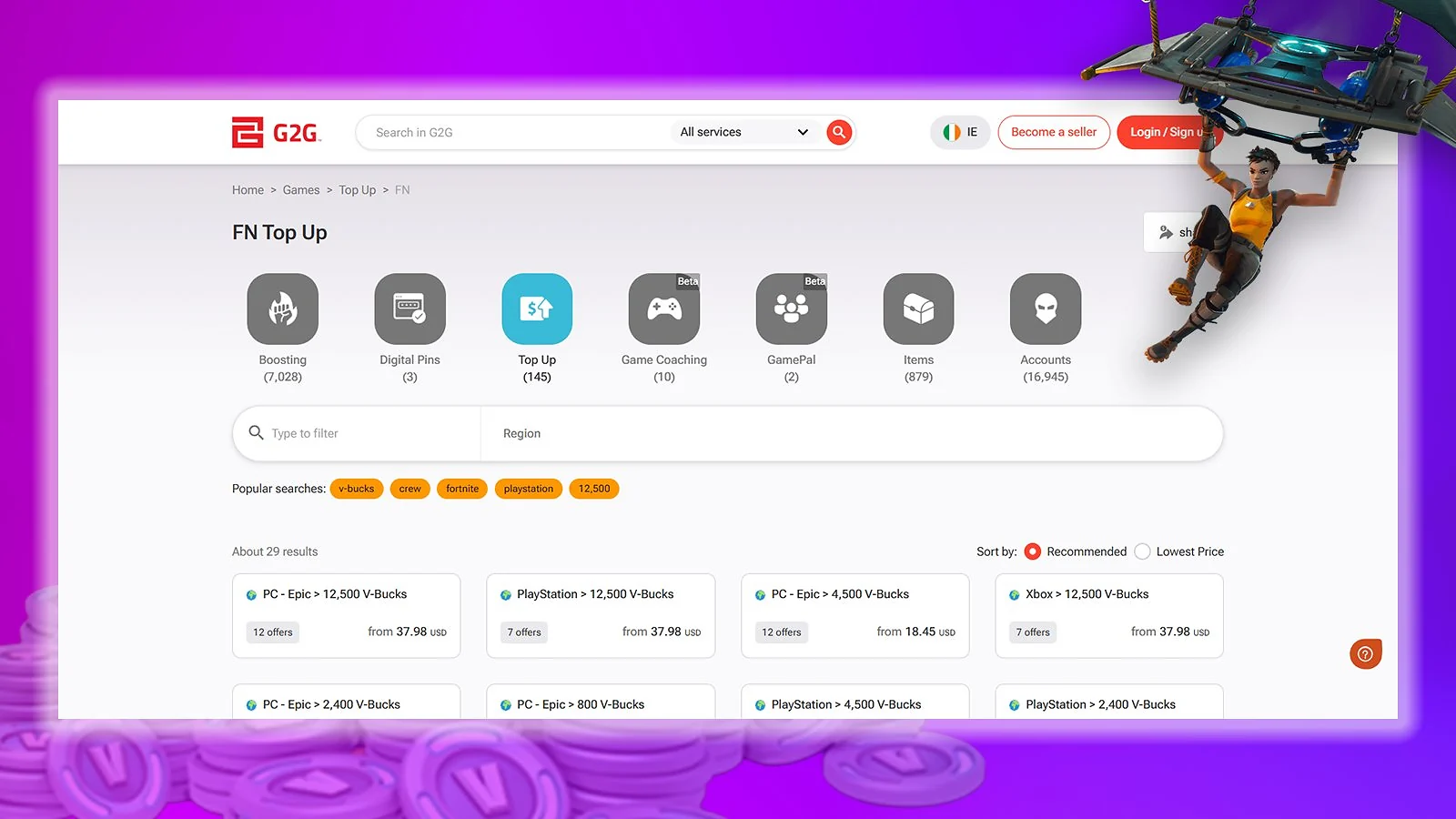The image size is (1456, 819).
Task: Click the 12,500 popular search tag
Action: [594, 489]
